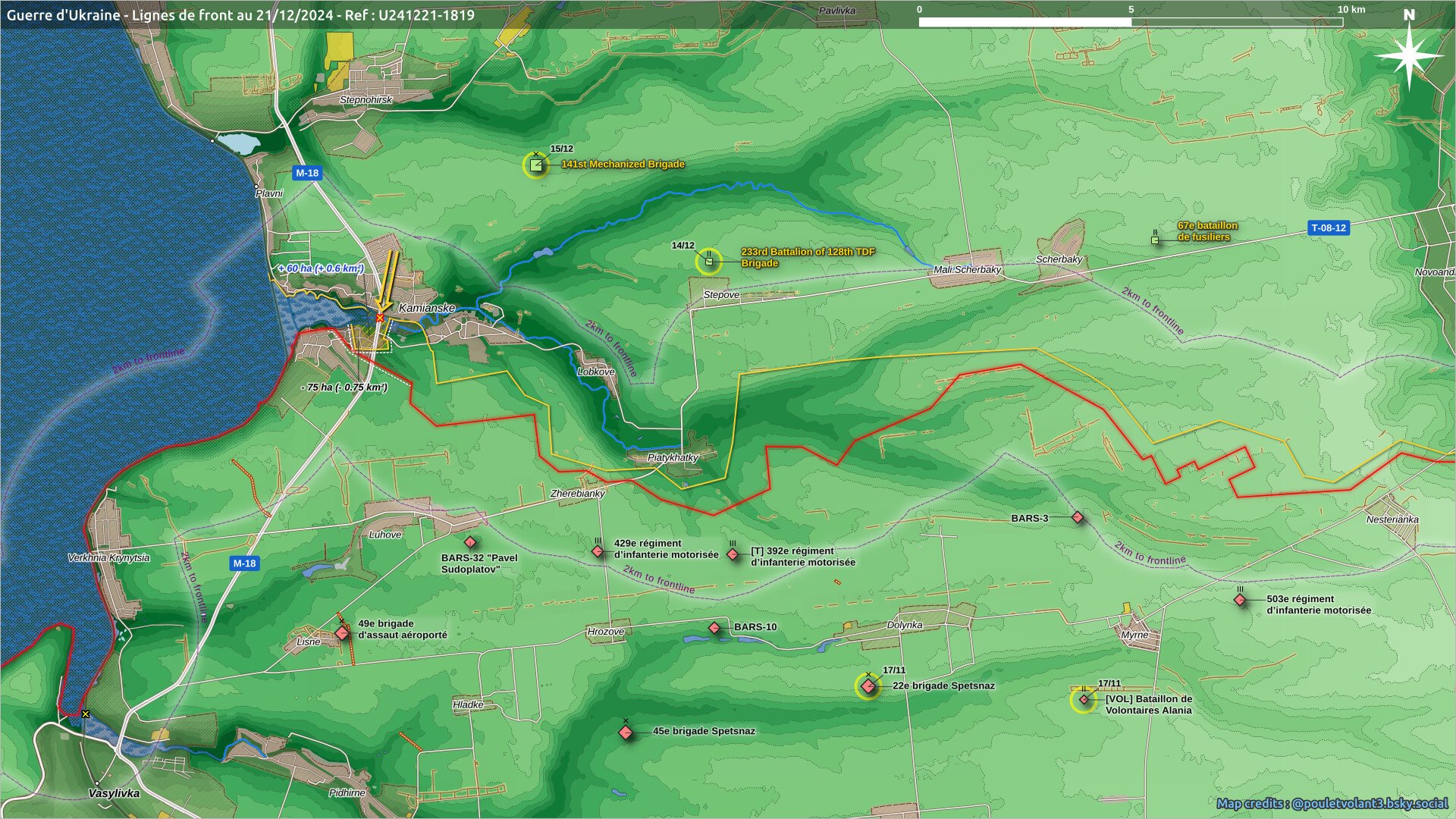Click the Stepove village label
The width and height of the screenshot is (1456, 819).
point(721,295)
